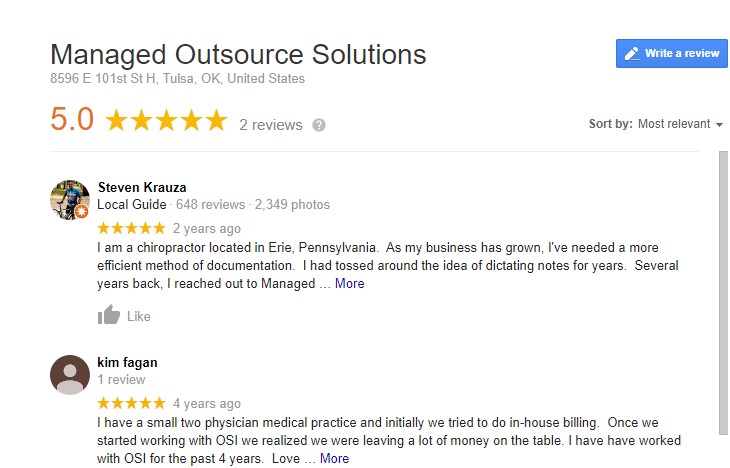The width and height of the screenshot is (730, 468).
Task: Click the Like label under first review
Action: pos(139,317)
